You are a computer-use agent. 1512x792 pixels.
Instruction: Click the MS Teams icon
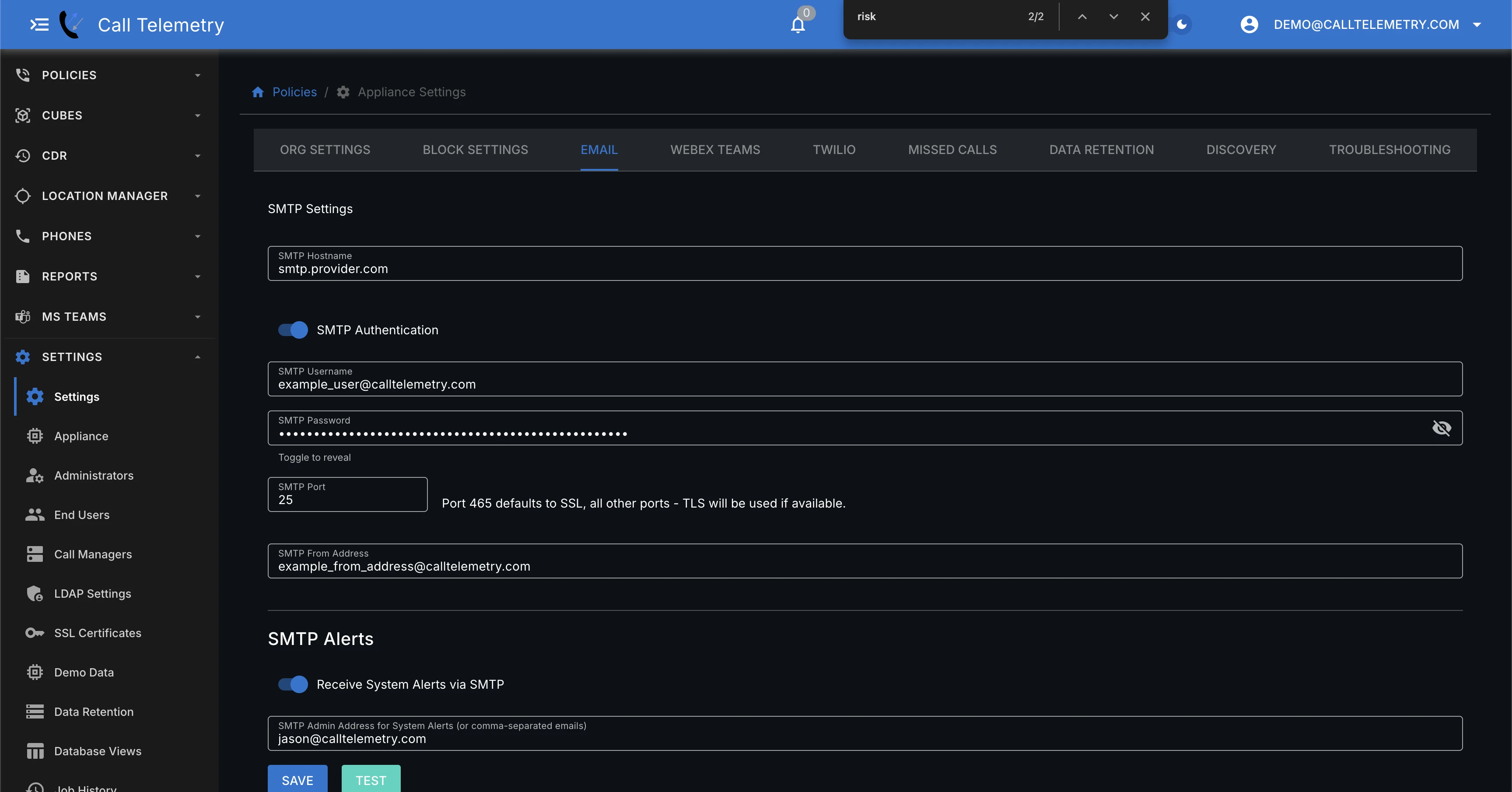[23, 316]
